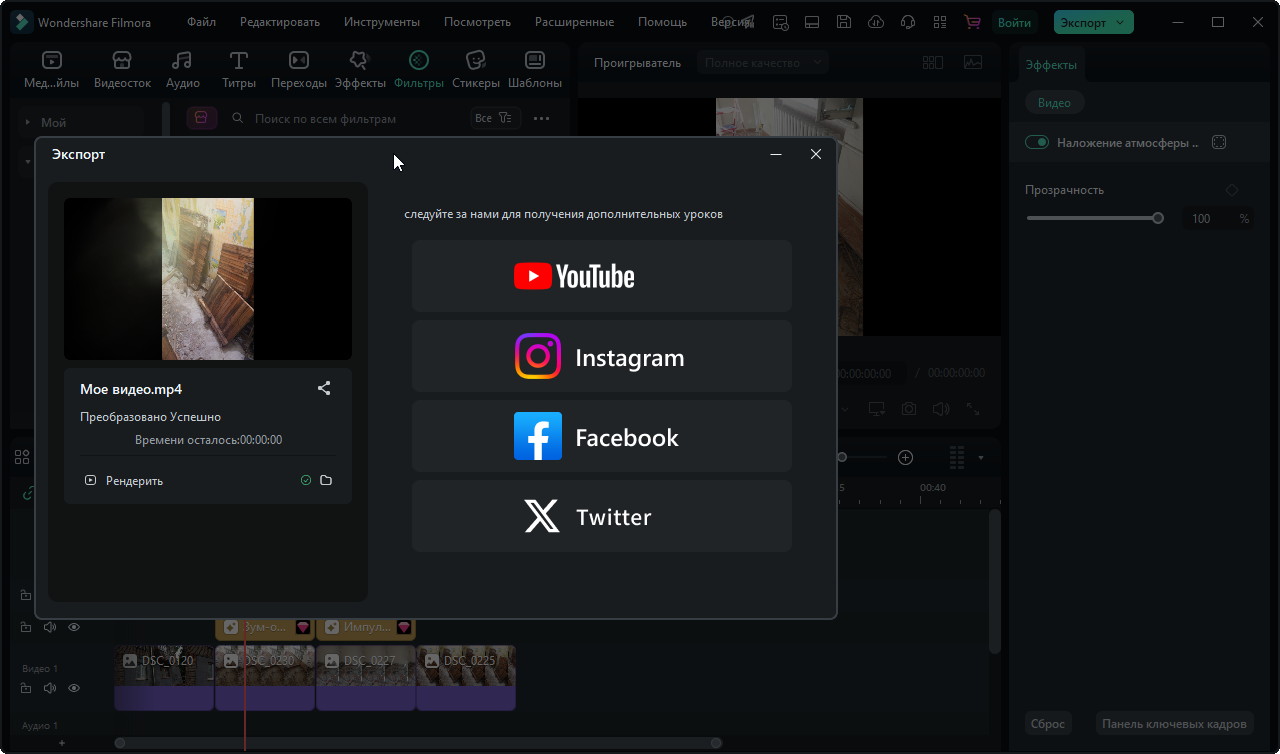Open the Полное качество quality dropdown

click(x=763, y=63)
